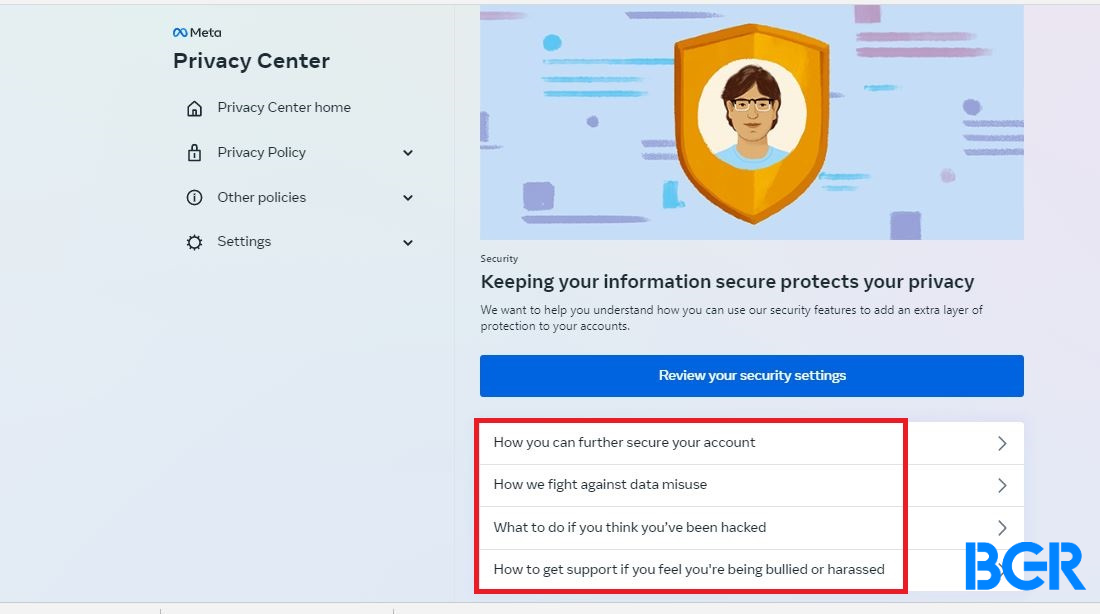Click the home icon beside Privacy Center home
This screenshot has width=1100, height=614.
click(194, 108)
